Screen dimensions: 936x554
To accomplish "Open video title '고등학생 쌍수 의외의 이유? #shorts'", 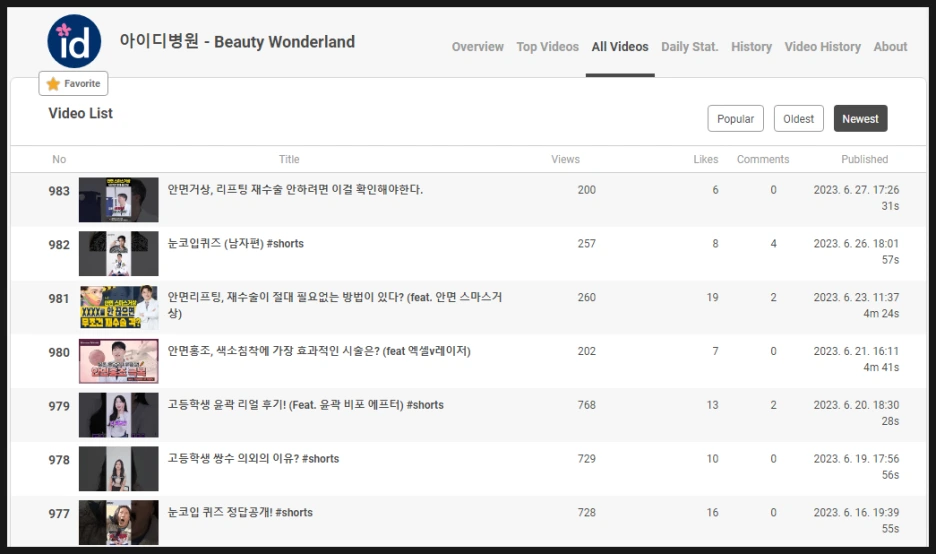I will (253, 458).
